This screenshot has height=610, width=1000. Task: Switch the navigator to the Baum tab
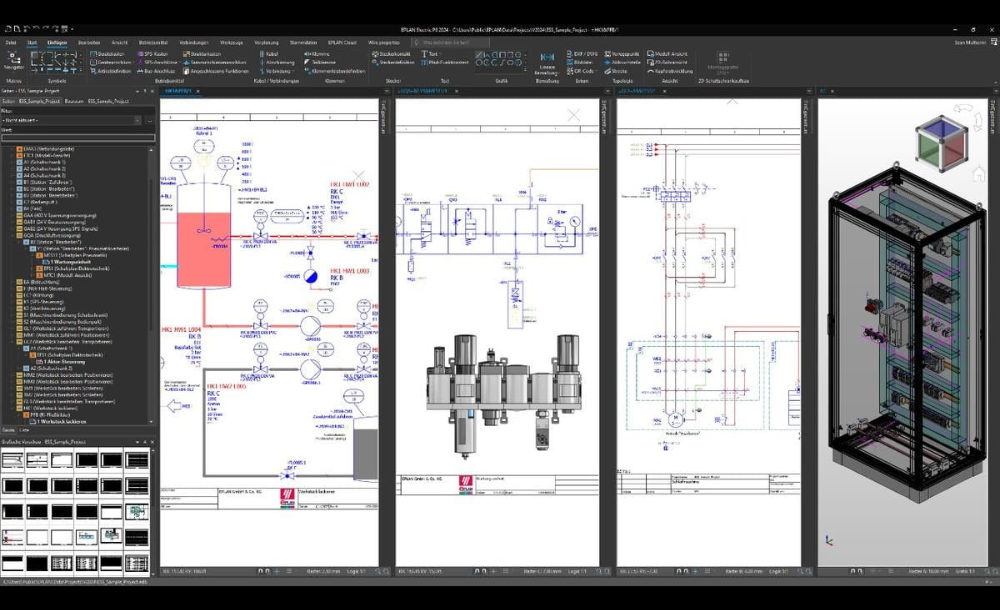click(x=8, y=430)
